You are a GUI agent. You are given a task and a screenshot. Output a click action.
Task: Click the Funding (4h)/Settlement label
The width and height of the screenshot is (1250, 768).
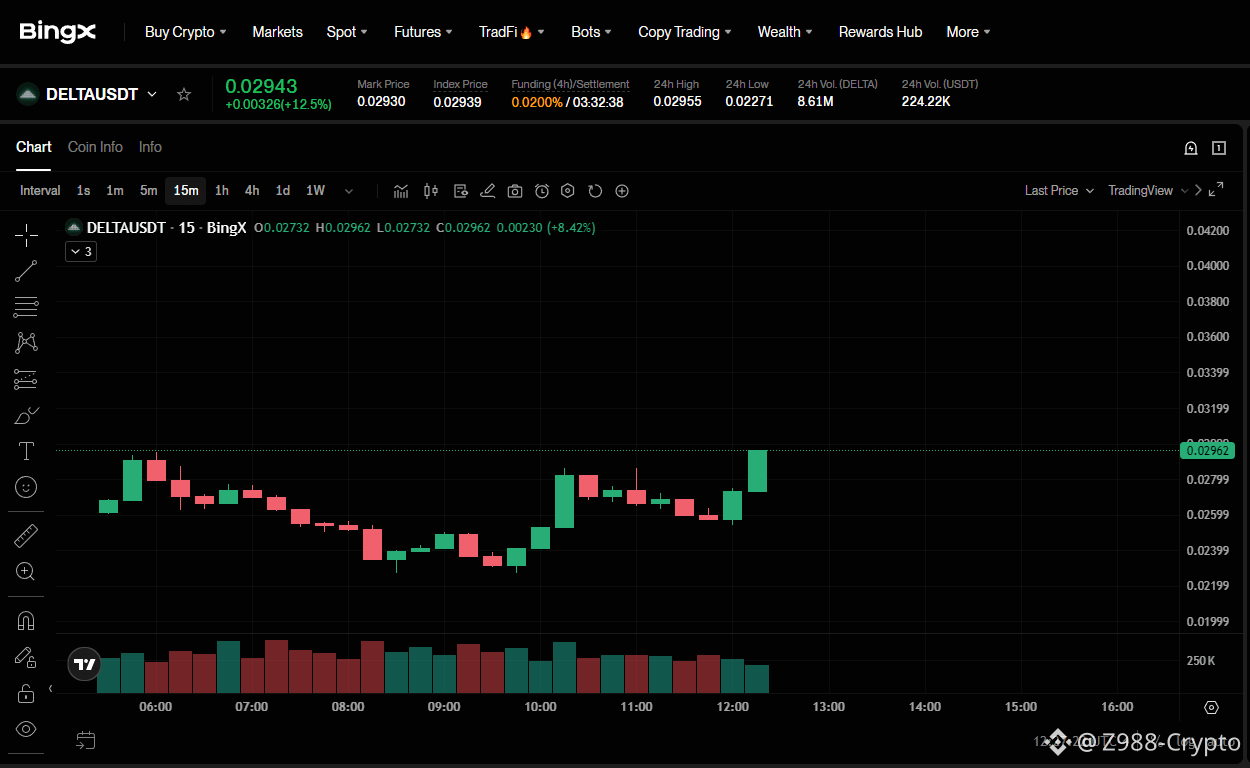570,84
